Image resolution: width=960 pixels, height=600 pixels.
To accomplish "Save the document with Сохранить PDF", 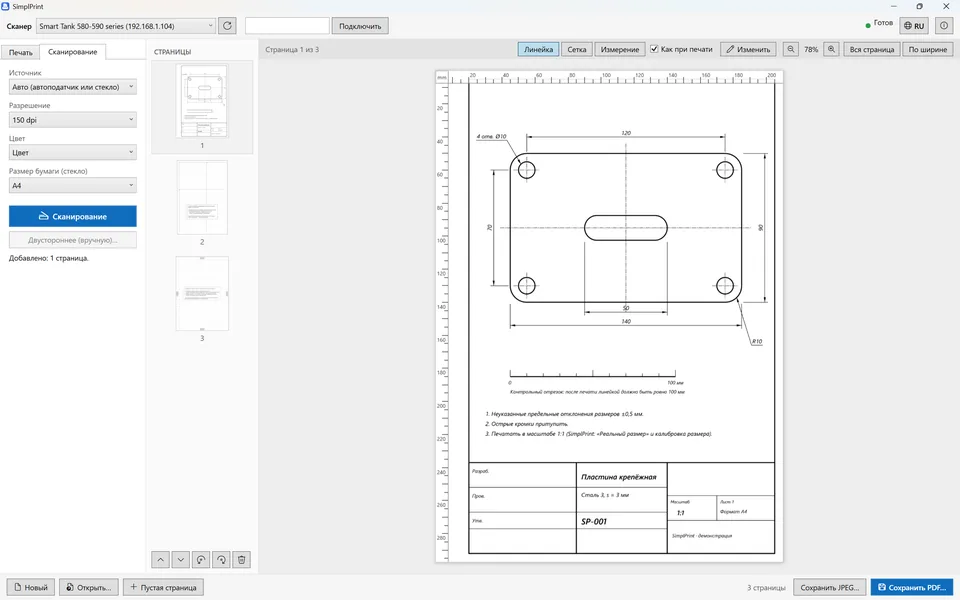I will coord(912,587).
